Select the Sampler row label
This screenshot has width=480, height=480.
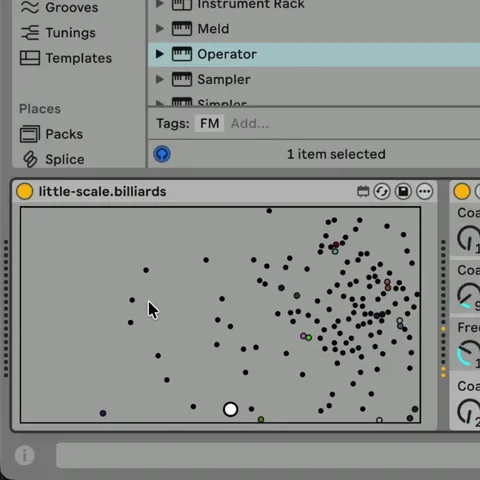[x=224, y=80]
